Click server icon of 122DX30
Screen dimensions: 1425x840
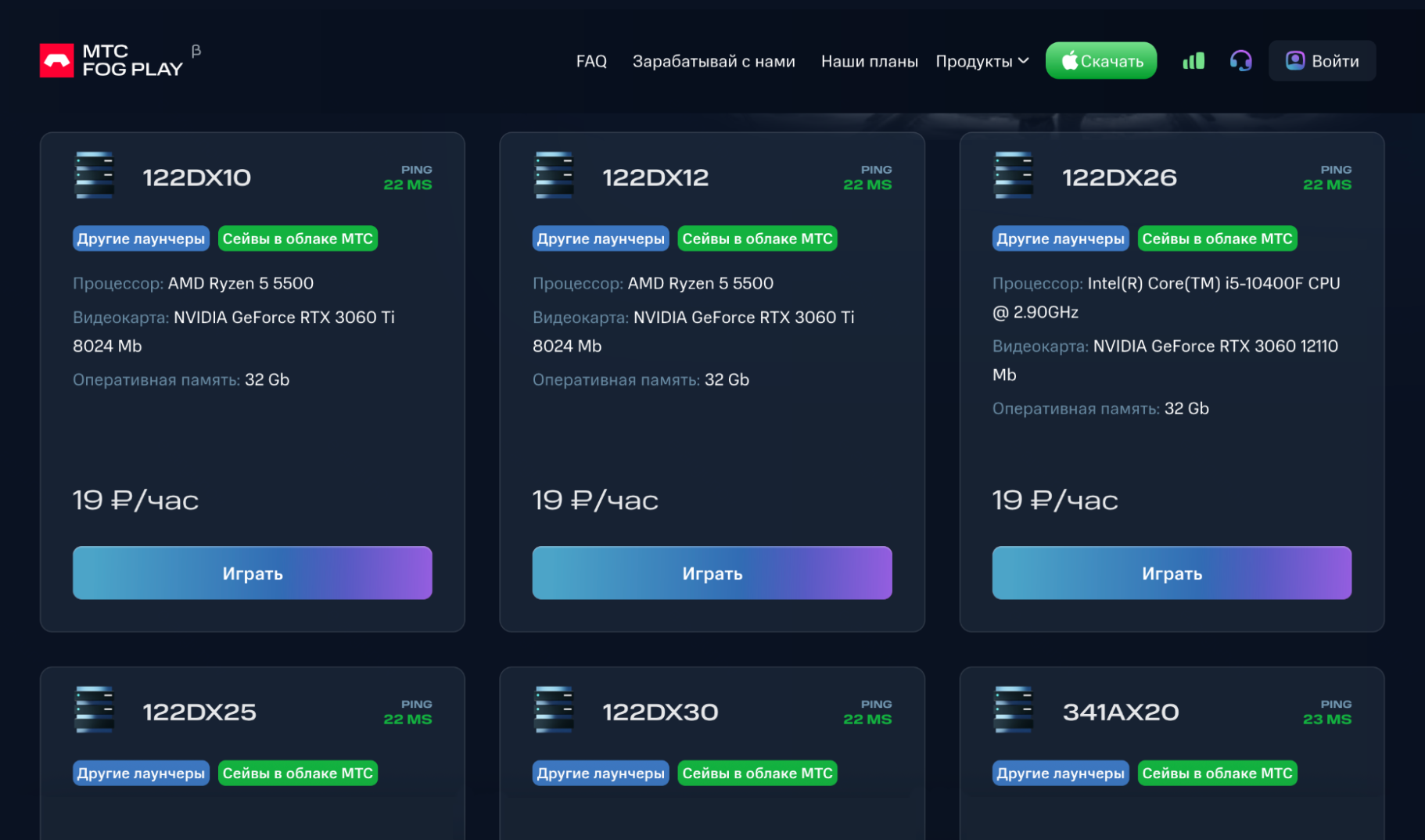pos(554,709)
